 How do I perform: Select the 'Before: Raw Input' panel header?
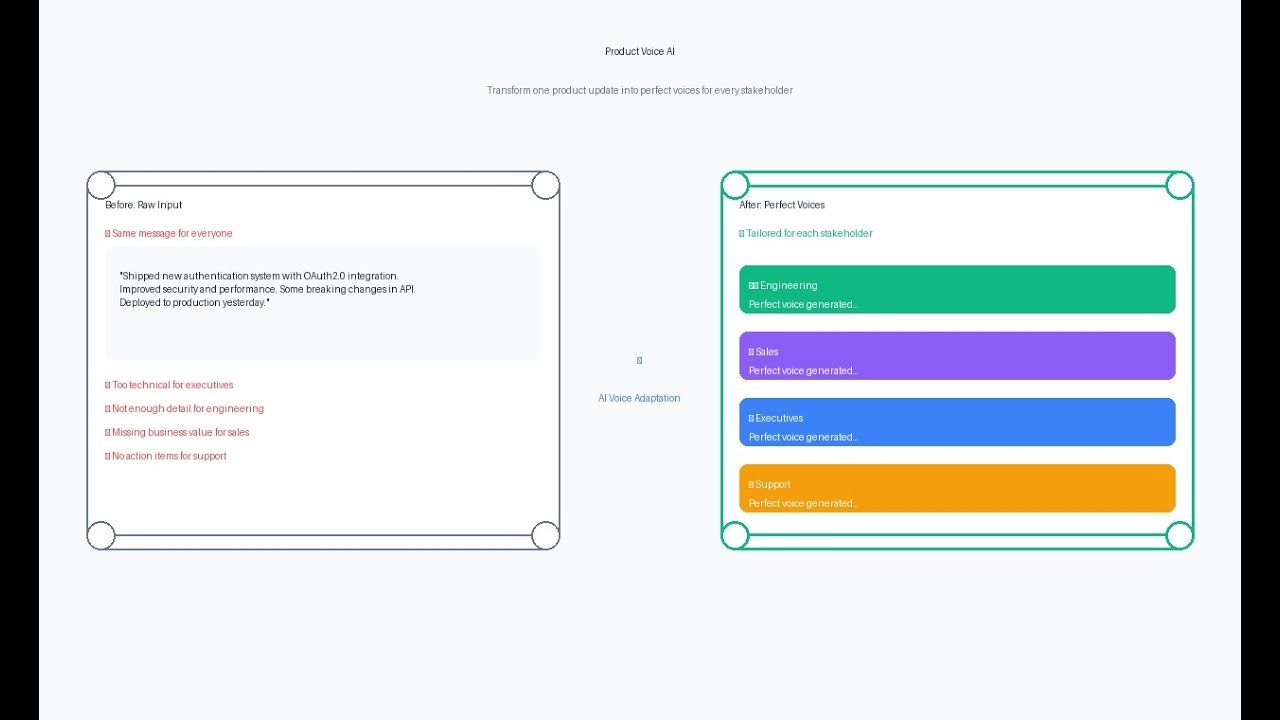coord(144,204)
